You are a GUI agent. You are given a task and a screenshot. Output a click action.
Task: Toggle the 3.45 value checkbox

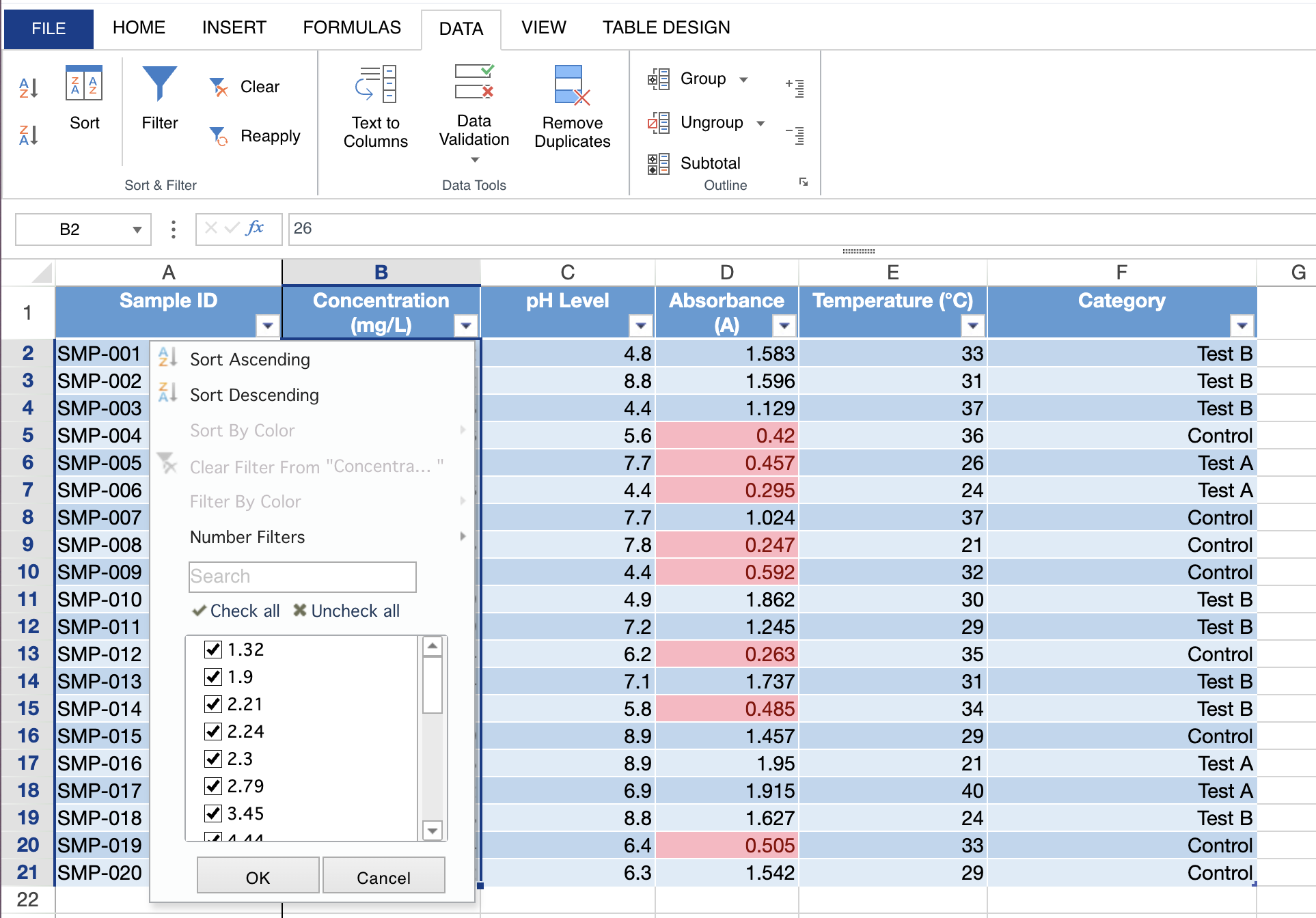pyautogui.click(x=213, y=813)
